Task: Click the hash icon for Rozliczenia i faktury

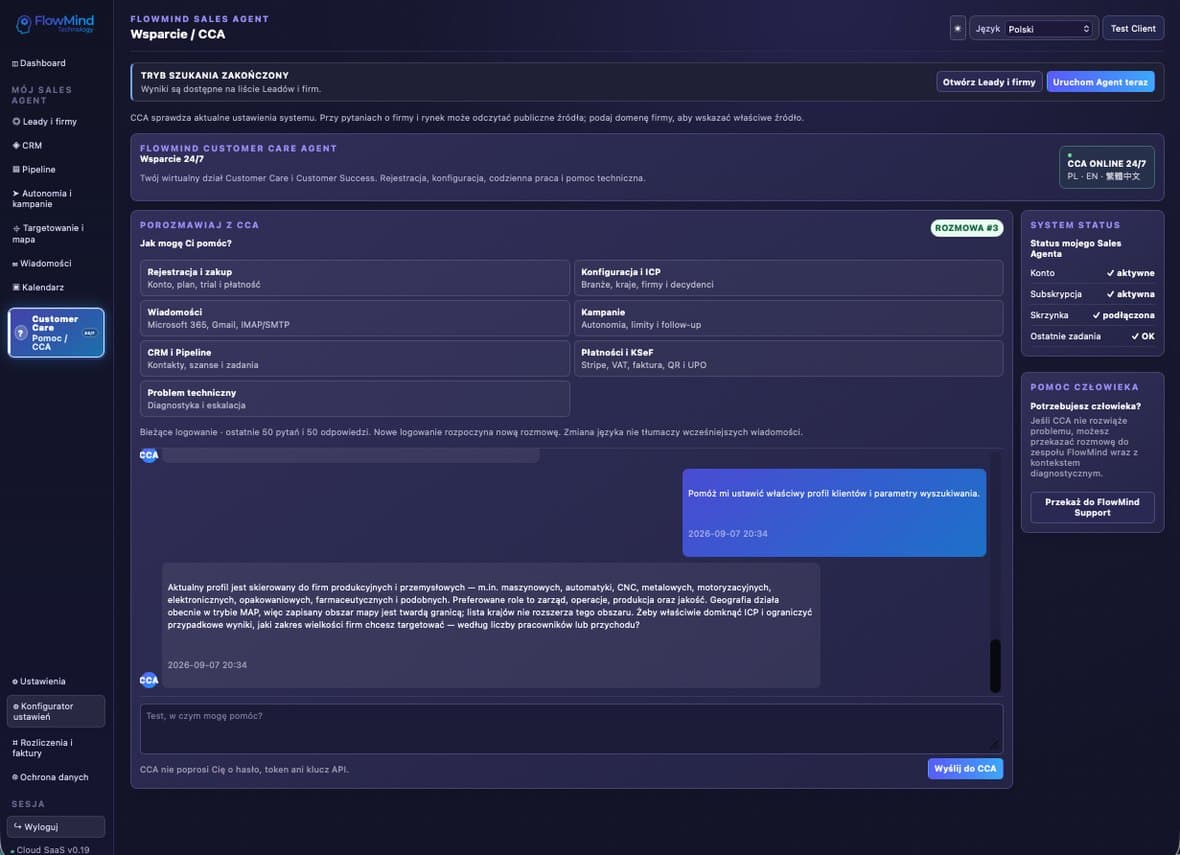Action: tap(15, 743)
